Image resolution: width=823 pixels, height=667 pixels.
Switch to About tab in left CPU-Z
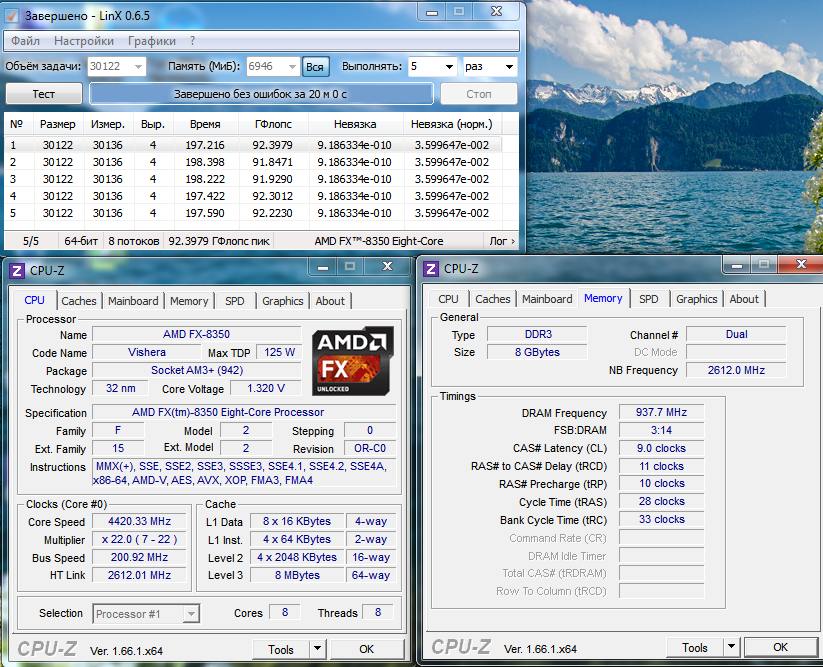[x=330, y=301]
